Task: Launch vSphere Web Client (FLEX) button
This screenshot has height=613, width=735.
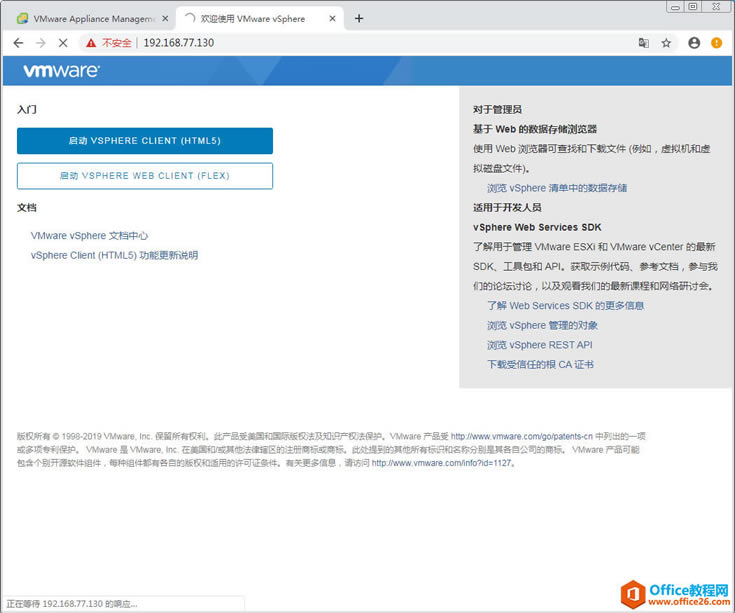Action: pos(145,176)
